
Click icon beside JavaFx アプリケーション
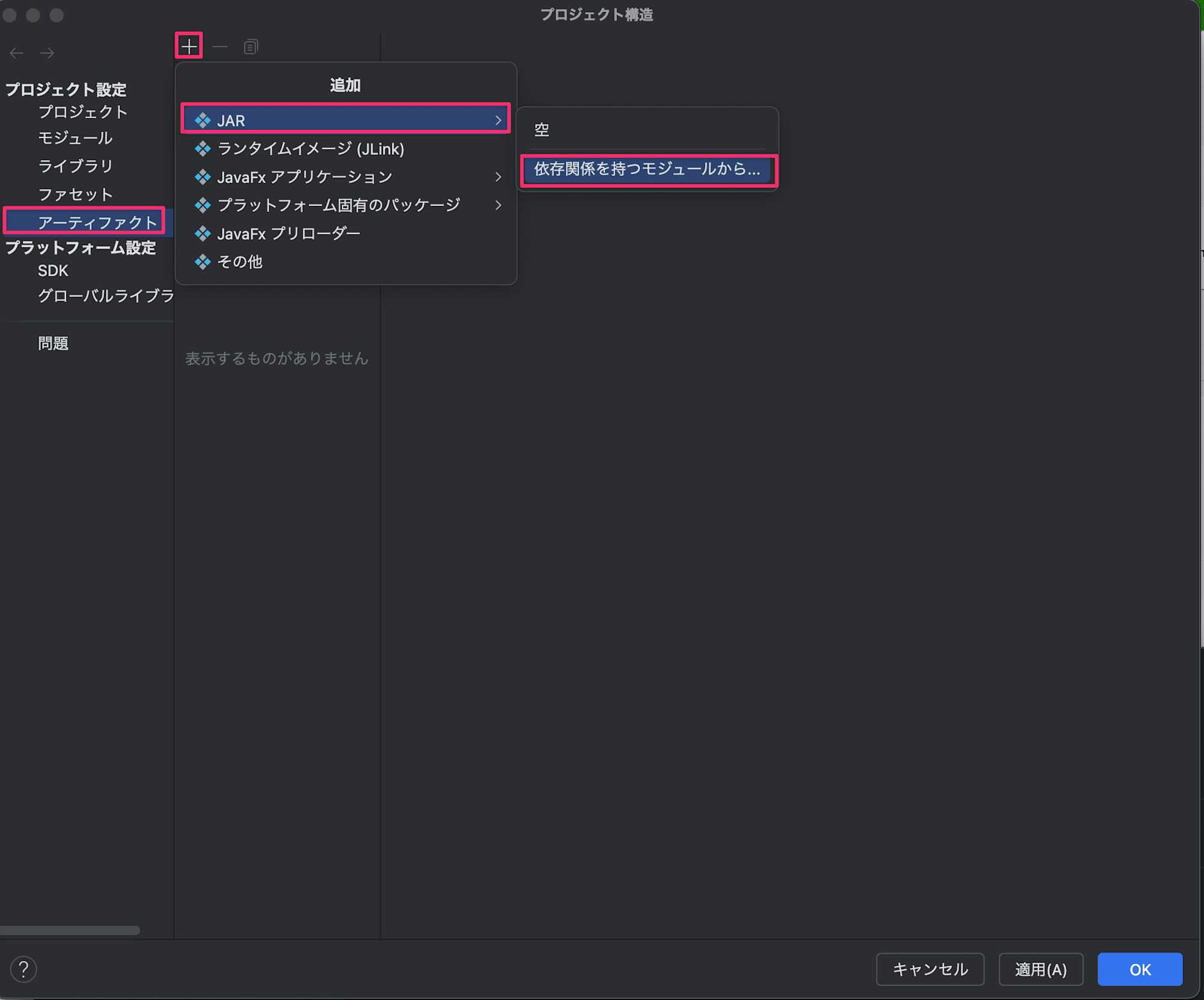click(203, 177)
